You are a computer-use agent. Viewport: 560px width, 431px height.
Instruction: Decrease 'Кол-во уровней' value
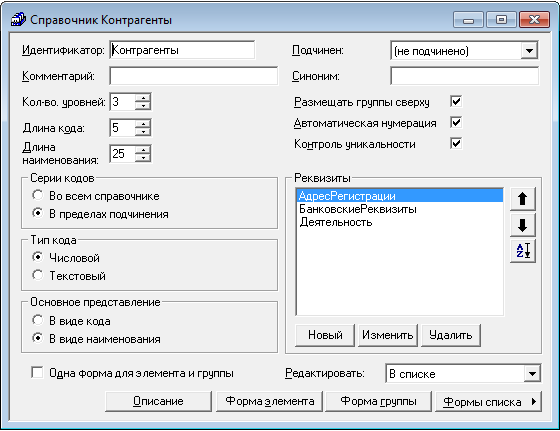[143, 106]
